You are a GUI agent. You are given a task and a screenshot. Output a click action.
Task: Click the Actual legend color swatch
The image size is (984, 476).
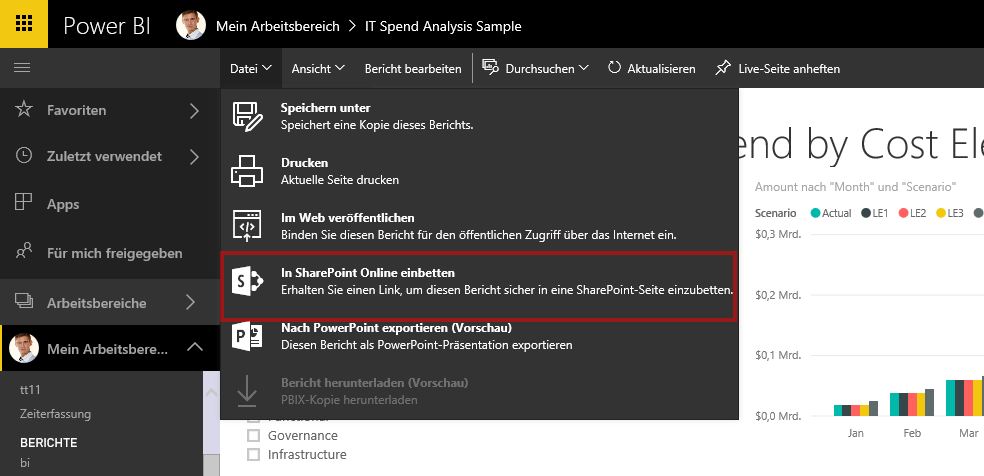[x=815, y=213]
